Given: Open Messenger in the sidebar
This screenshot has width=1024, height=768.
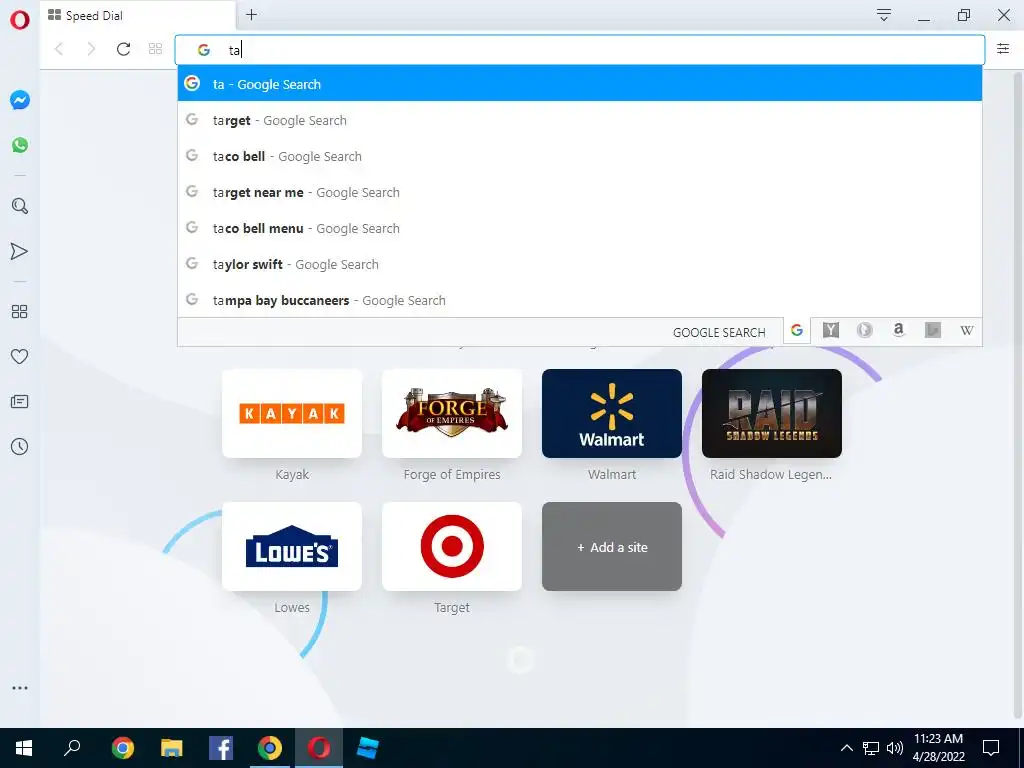Looking at the screenshot, I should pyautogui.click(x=20, y=100).
